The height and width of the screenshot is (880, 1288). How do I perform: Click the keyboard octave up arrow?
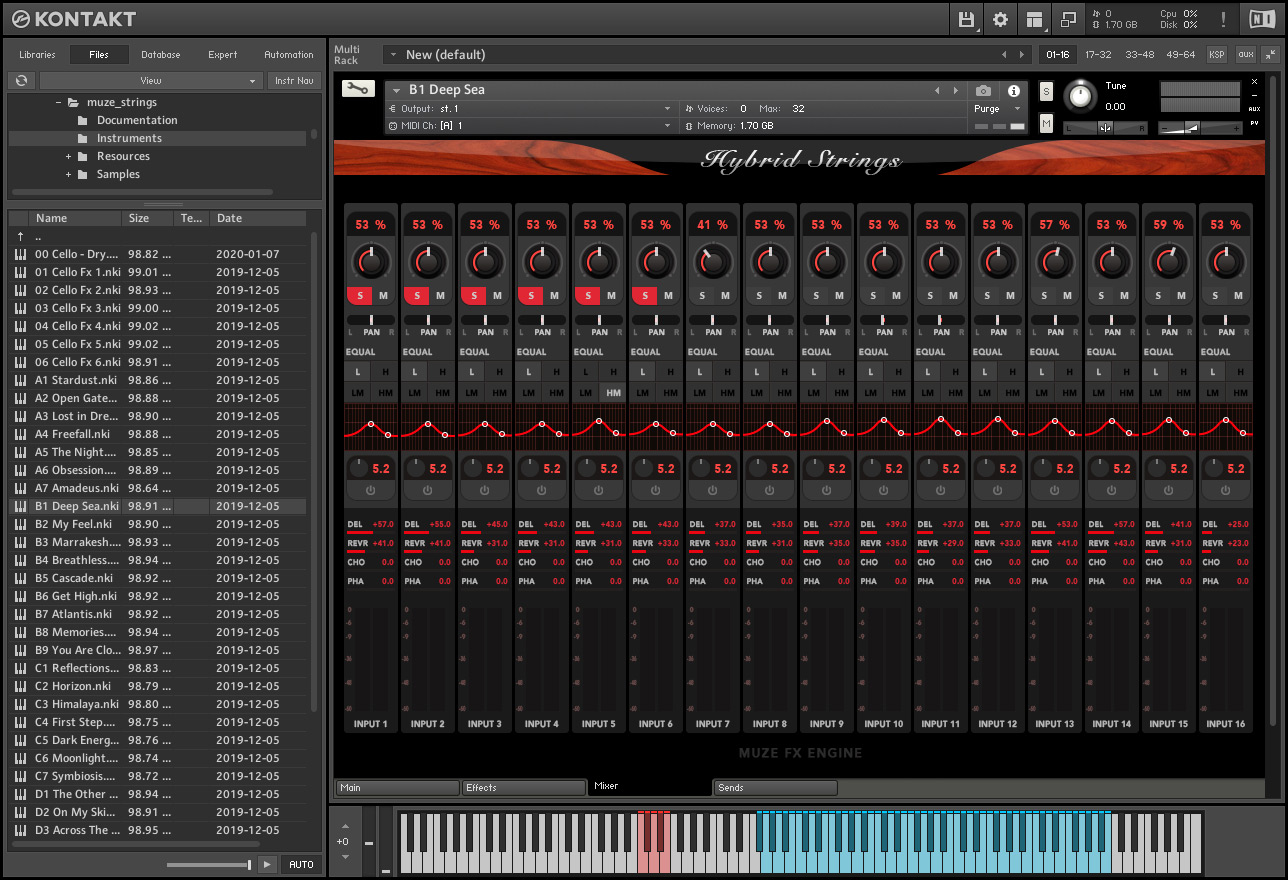345,827
